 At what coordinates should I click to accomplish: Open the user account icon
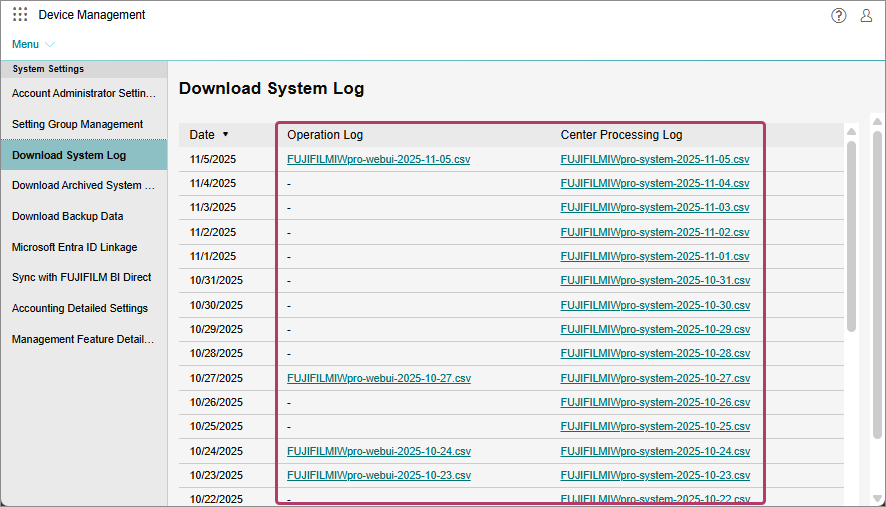click(x=866, y=15)
